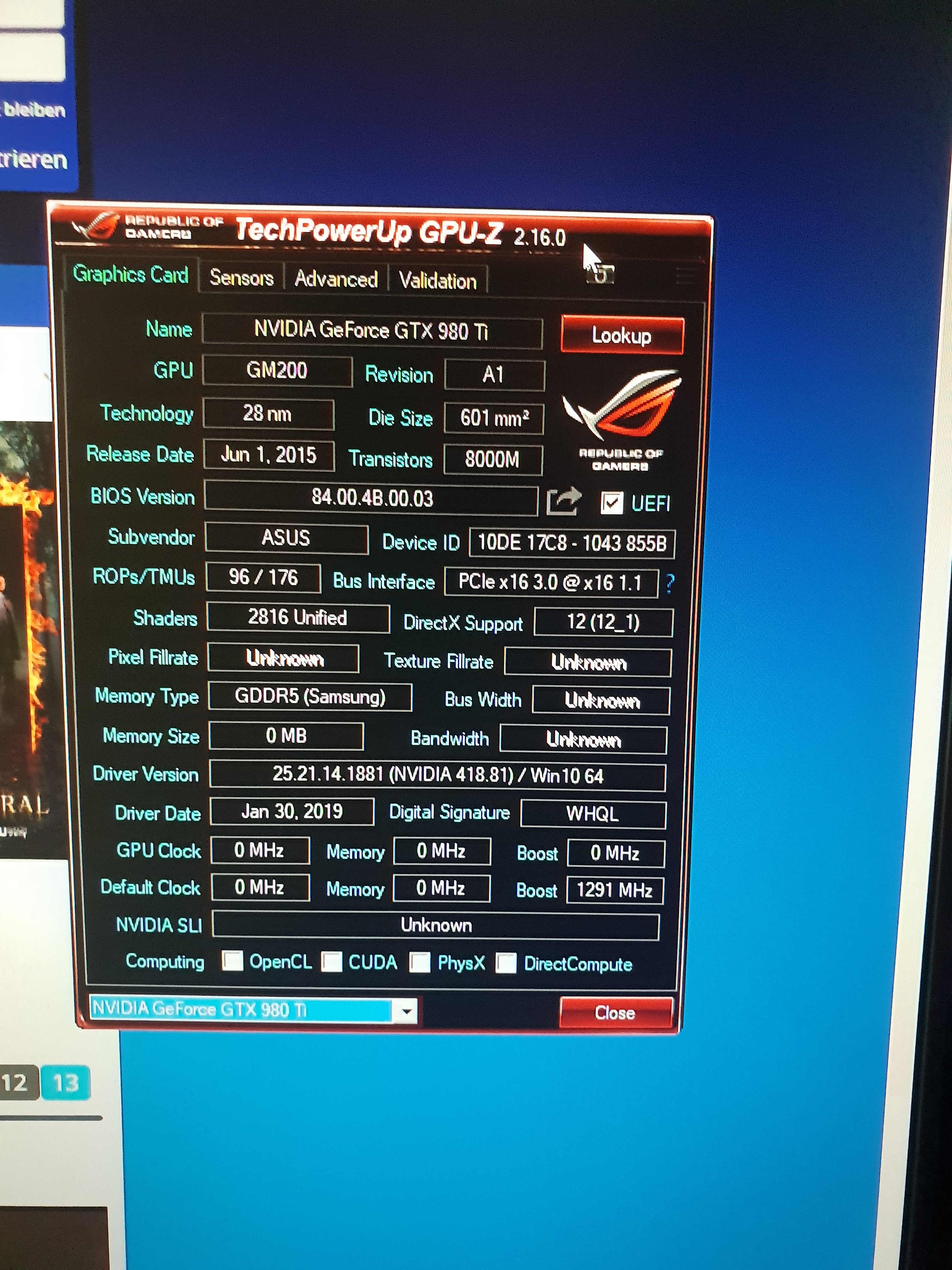Select the NVIDIA GeForce GTX 980 Ti combo box
Screen dimensions: 952x1270
[x=241, y=1009]
